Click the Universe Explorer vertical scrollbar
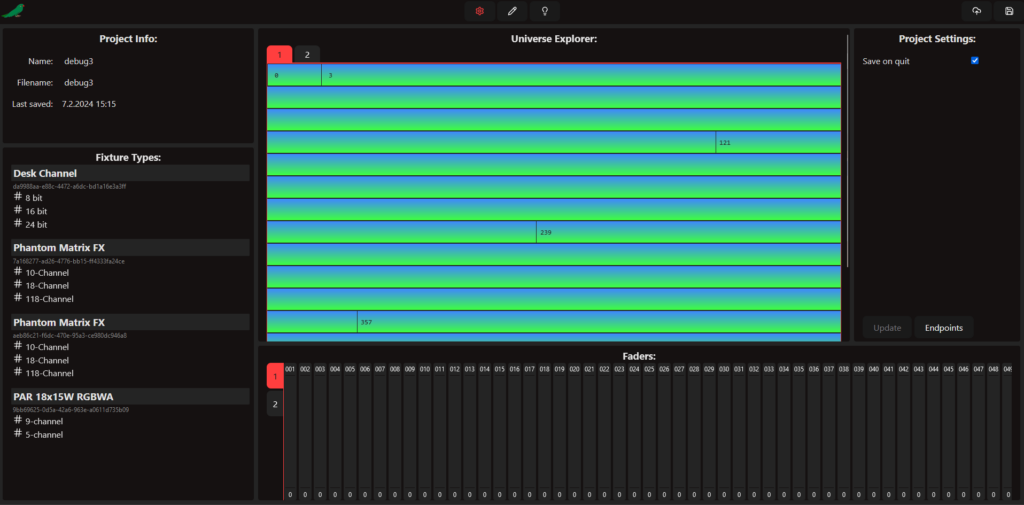 click(x=848, y=150)
